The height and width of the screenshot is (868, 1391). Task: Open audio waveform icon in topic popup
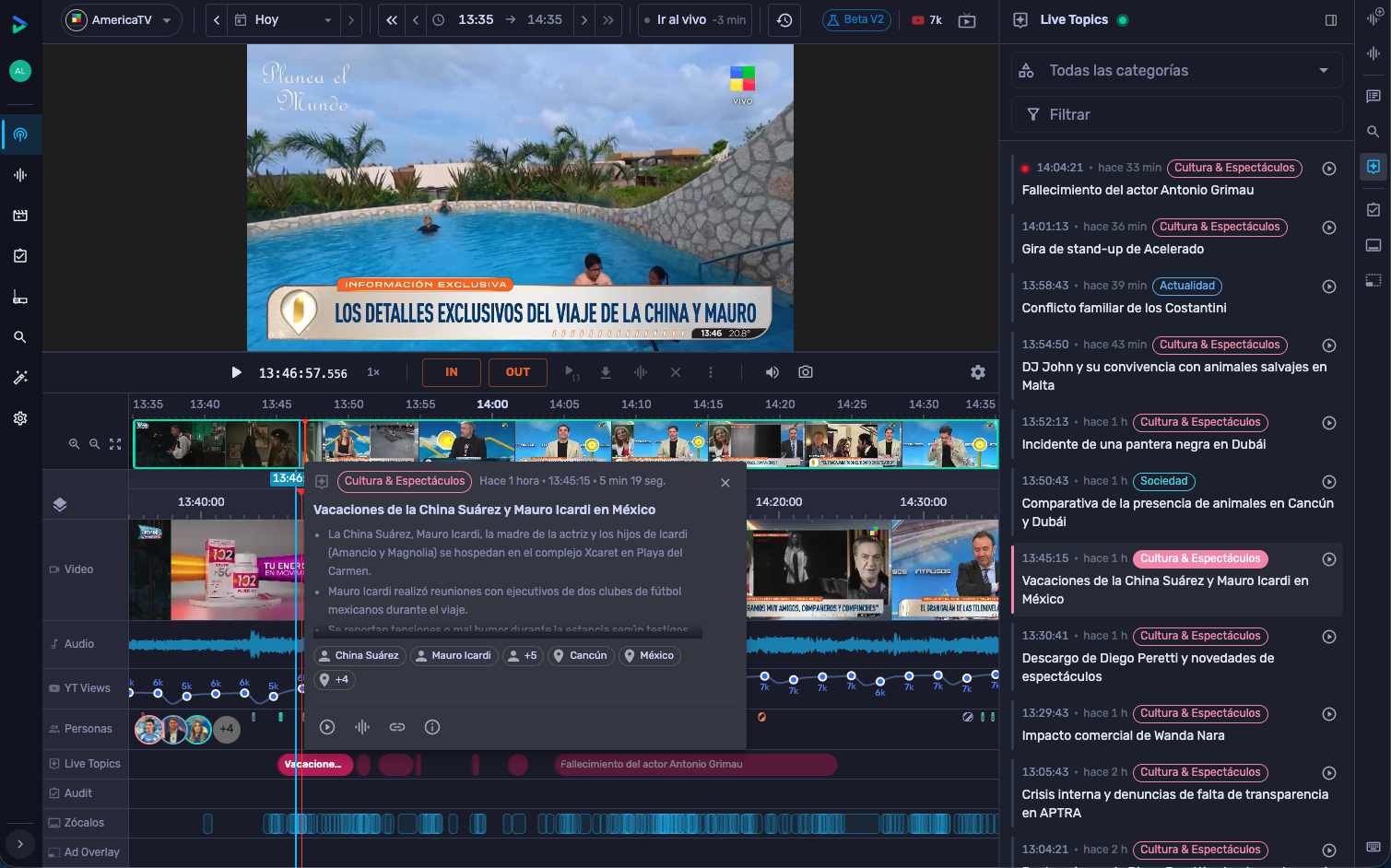tap(362, 727)
